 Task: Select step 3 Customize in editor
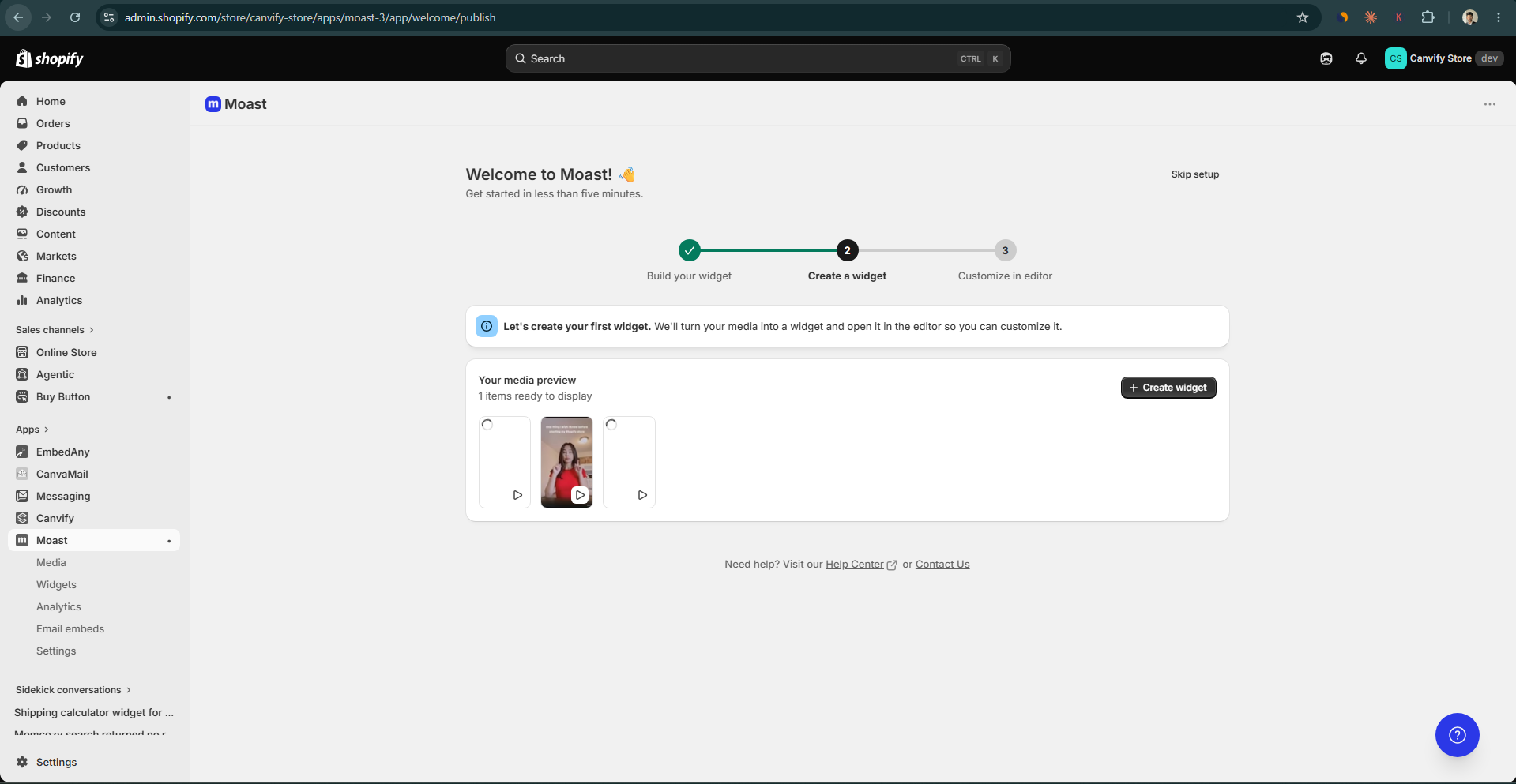point(1005,250)
